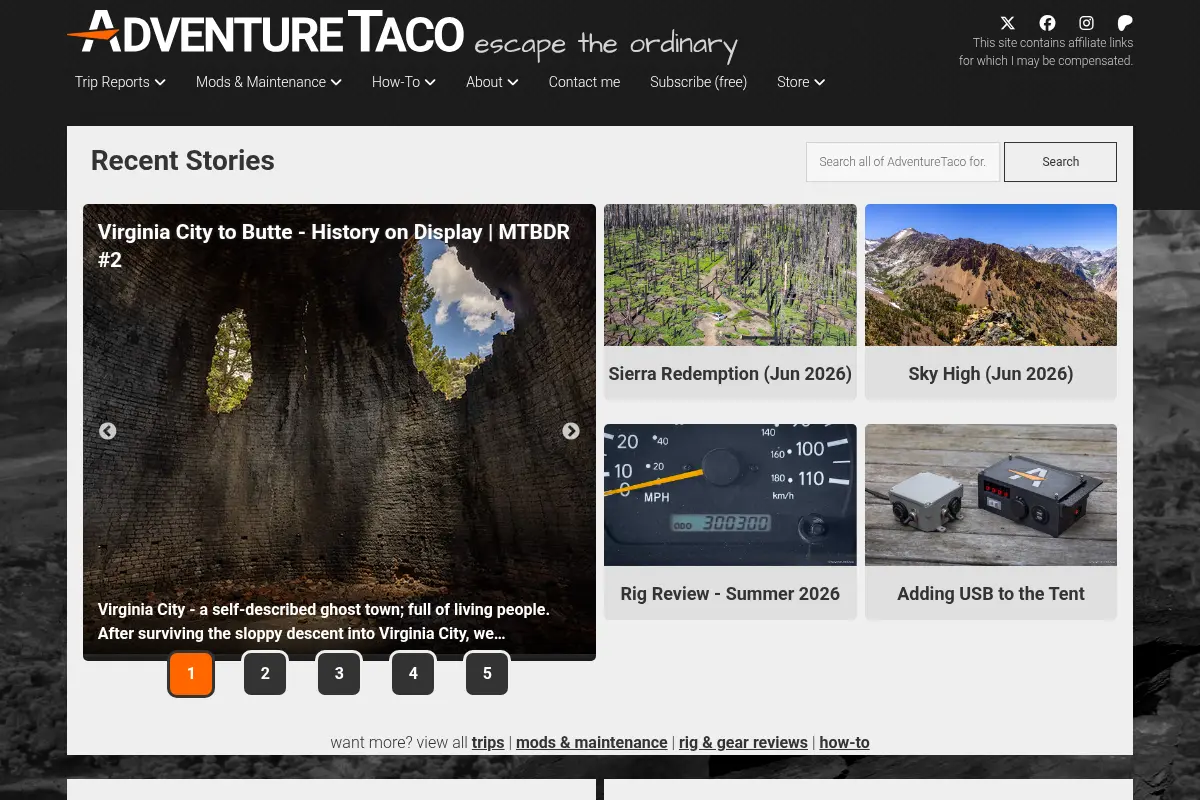
Task: Click the Virginia City slide excerpt text
Action: (324, 621)
